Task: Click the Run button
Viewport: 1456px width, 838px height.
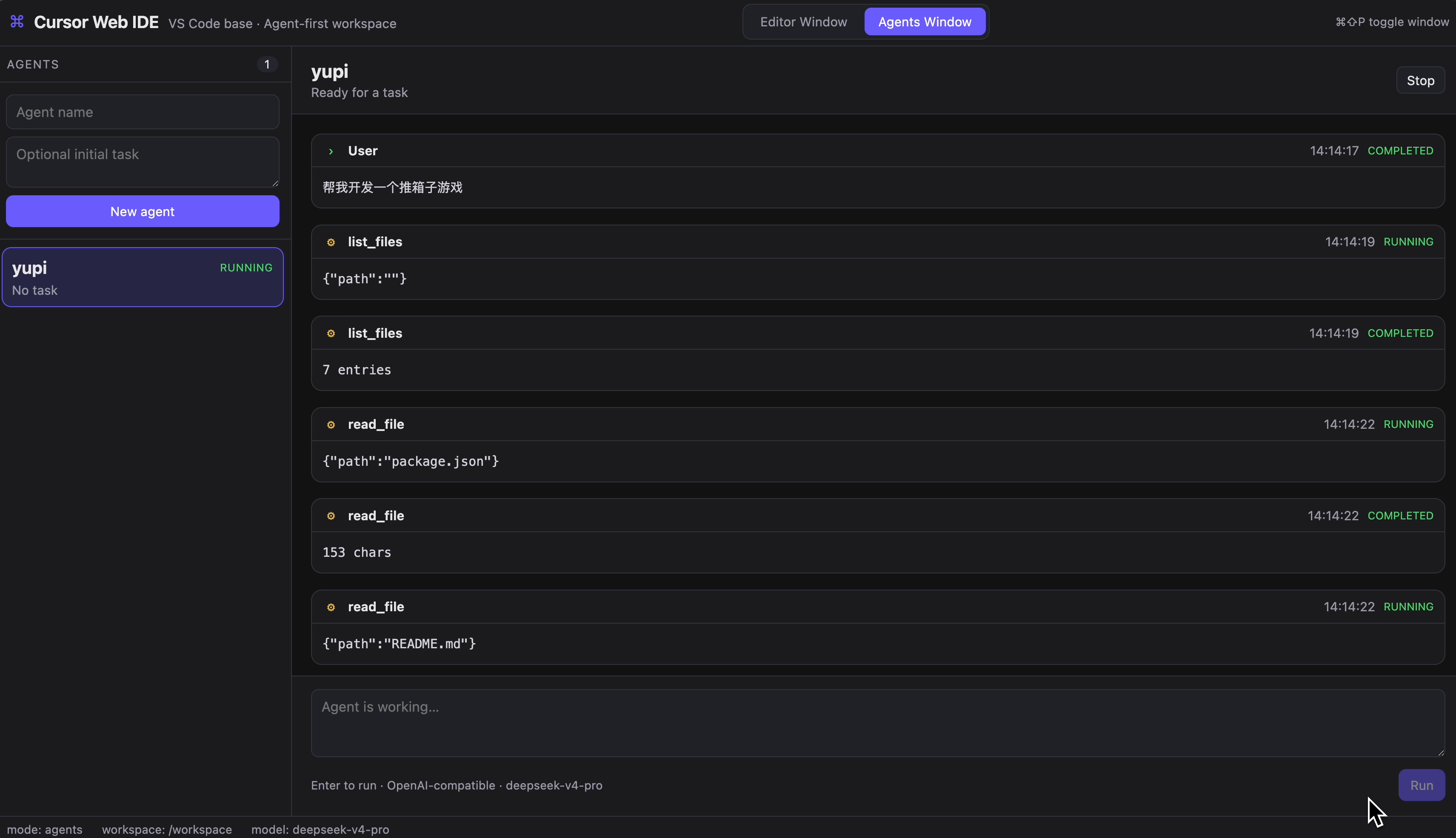Action: [x=1422, y=785]
